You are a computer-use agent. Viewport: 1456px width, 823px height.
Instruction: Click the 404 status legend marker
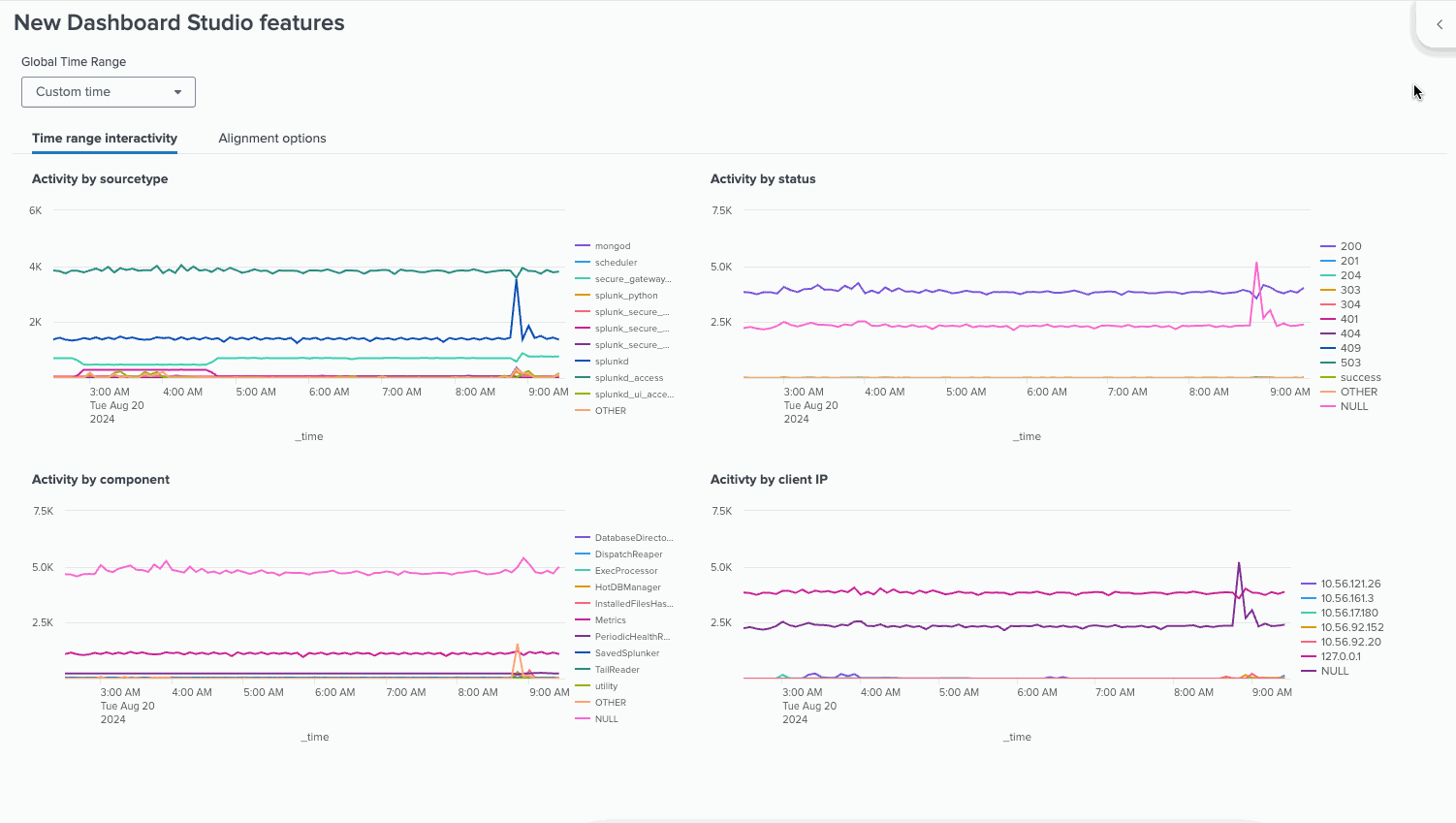1328,333
